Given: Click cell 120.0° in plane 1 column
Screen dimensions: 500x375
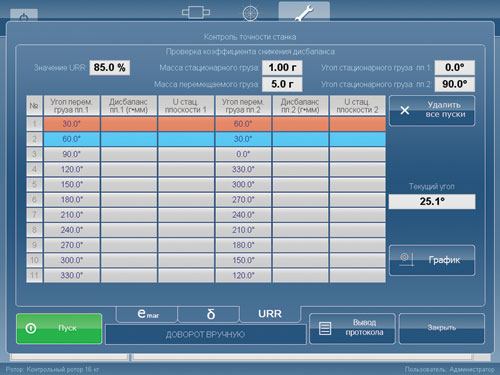Looking at the screenshot, I should click(72, 169).
